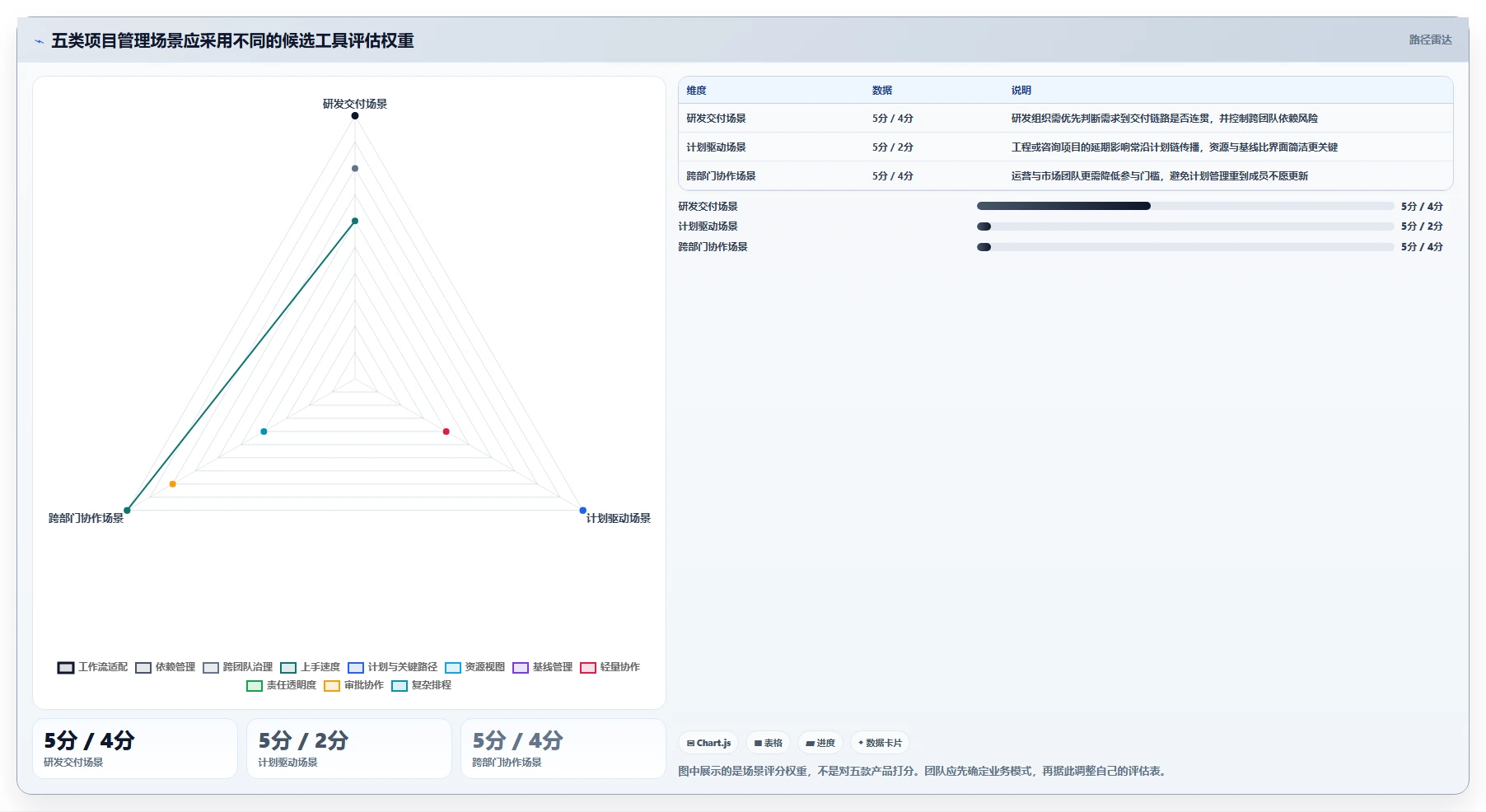Click the blue data point at the 计划驱动场景 vertex
The image size is (1486, 812).
point(582,511)
